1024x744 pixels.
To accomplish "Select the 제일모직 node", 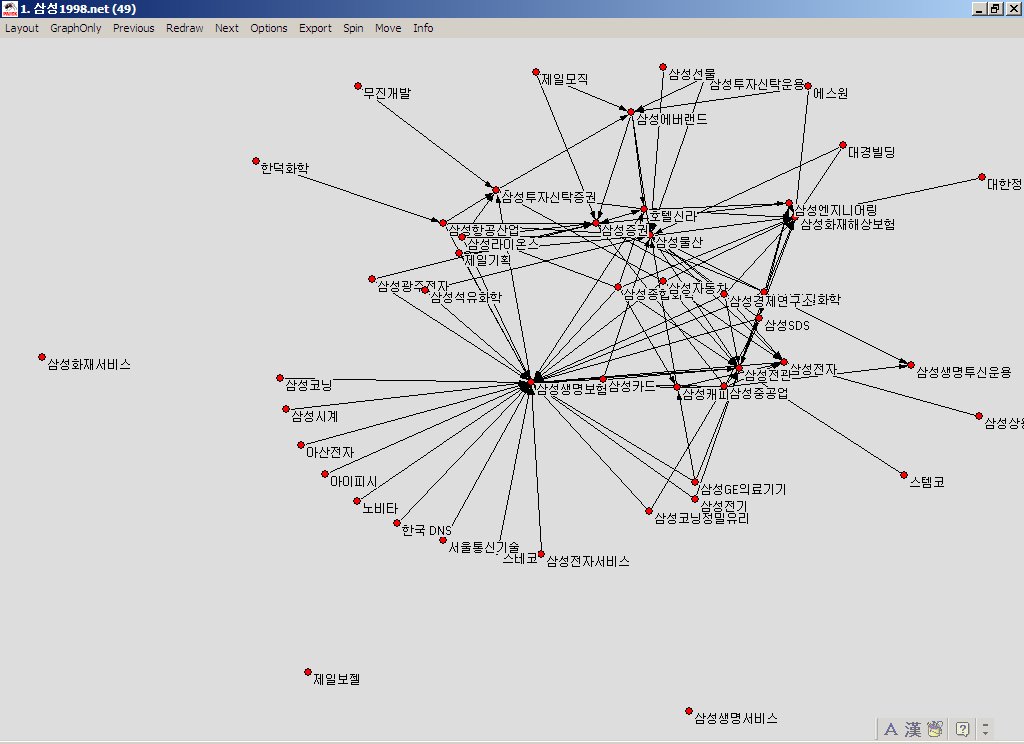I will click(x=536, y=72).
